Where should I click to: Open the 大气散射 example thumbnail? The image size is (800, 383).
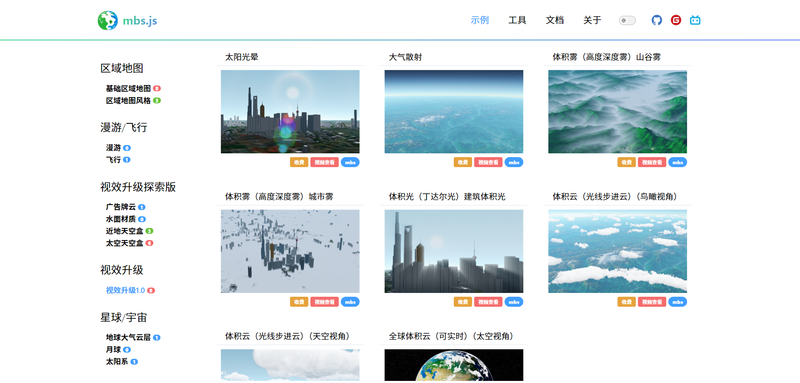click(x=454, y=112)
